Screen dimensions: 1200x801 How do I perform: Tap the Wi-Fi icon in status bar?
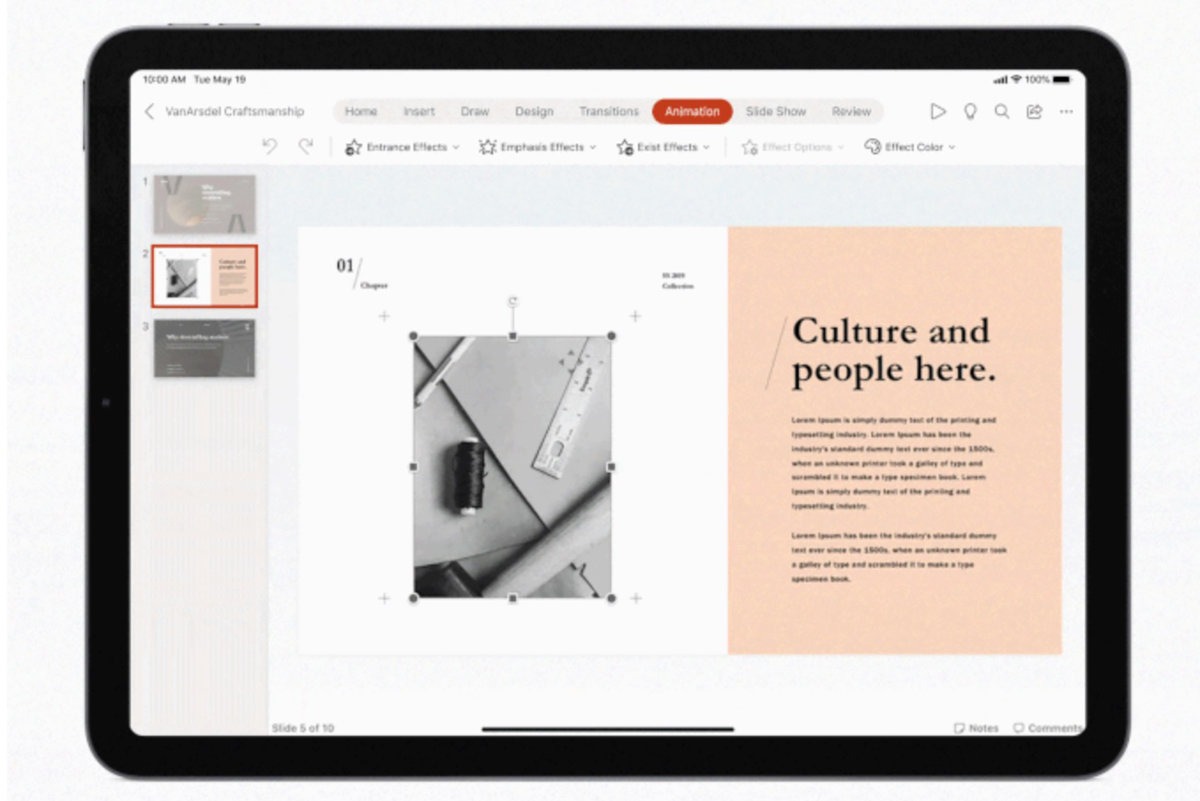pos(1016,79)
